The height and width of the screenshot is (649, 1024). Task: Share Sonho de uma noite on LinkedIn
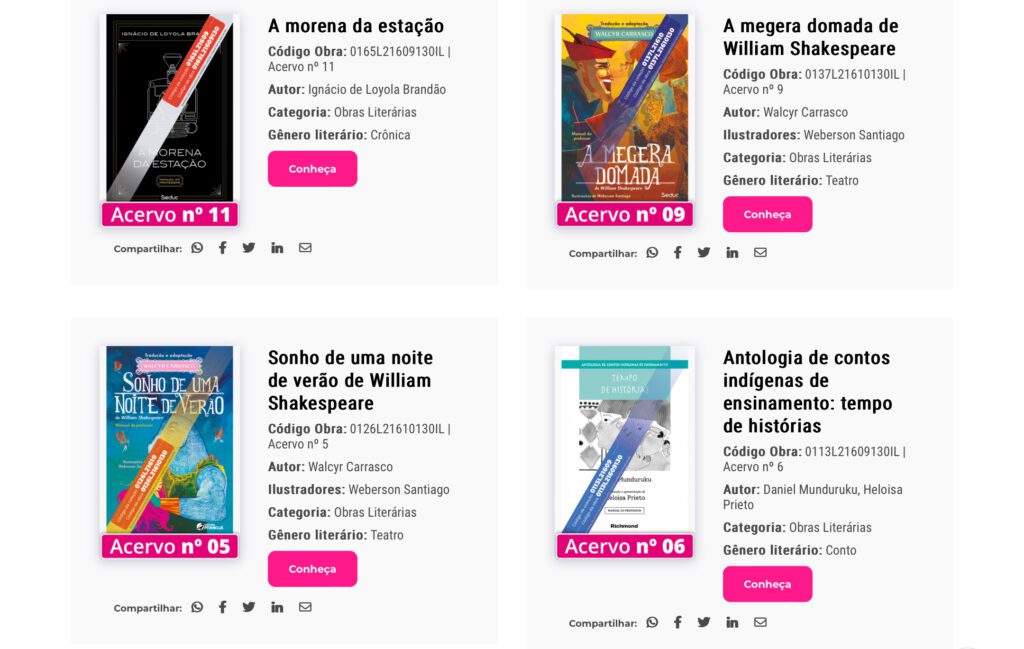click(x=277, y=607)
